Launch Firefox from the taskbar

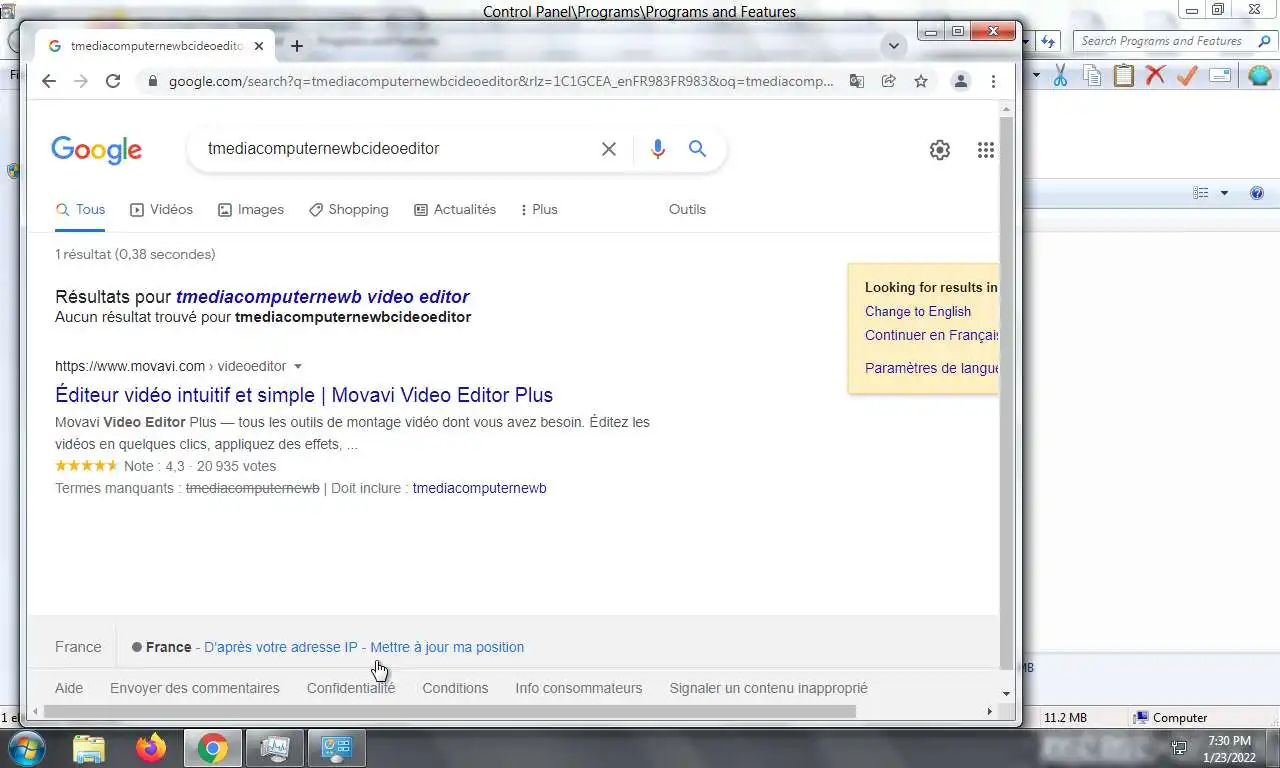tap(151, 748)
